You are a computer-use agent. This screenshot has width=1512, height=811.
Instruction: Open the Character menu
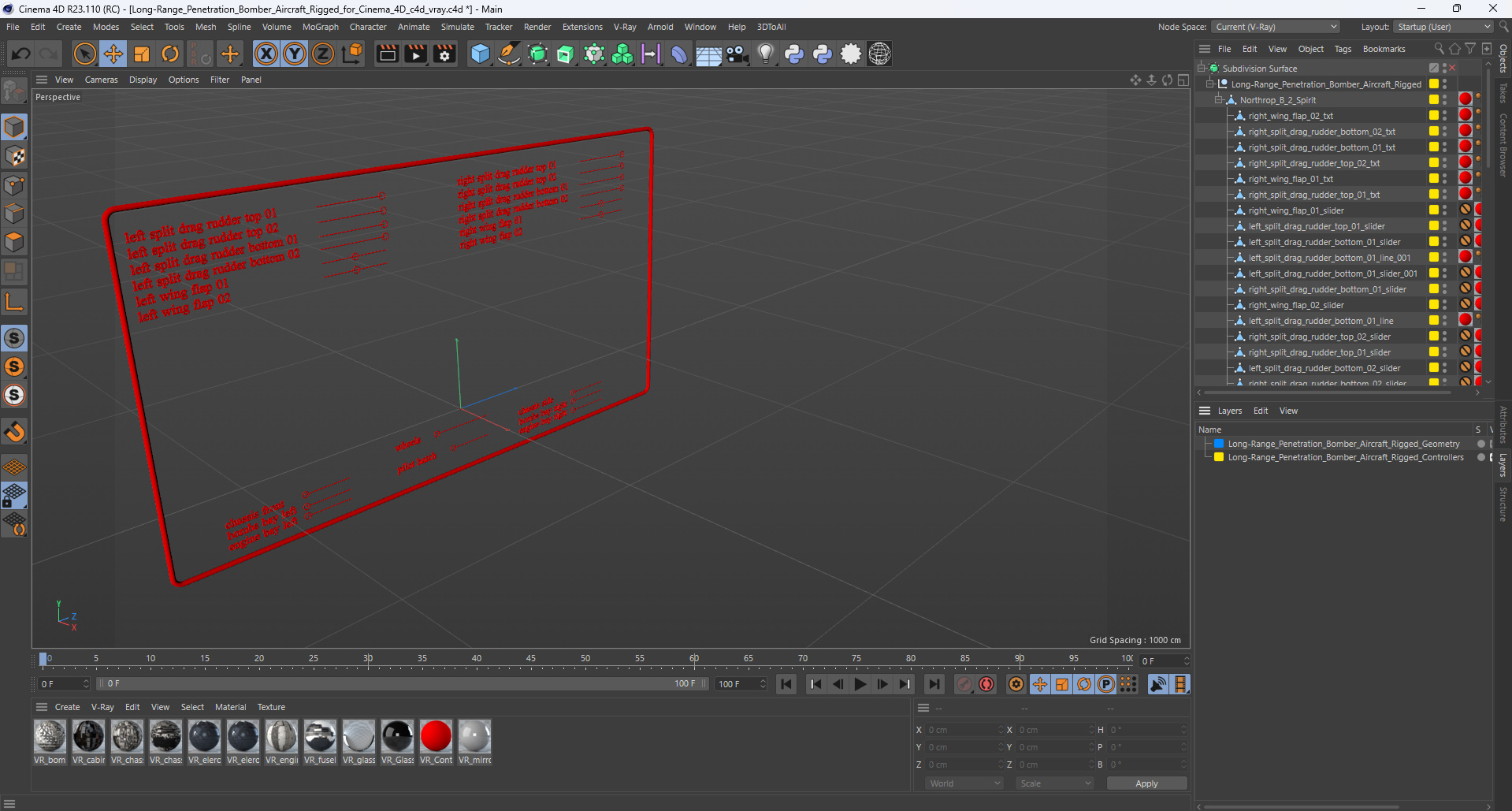tap(368, 27)
